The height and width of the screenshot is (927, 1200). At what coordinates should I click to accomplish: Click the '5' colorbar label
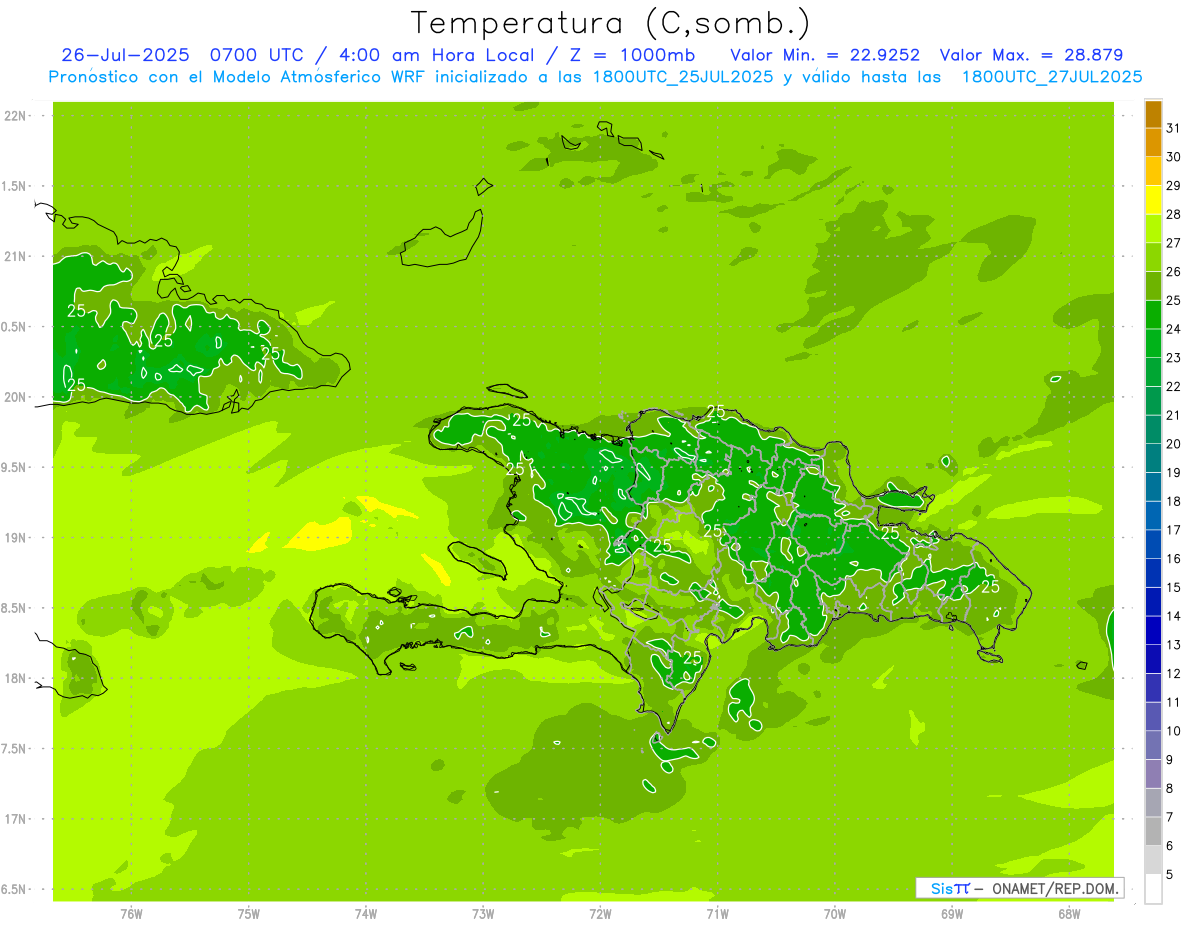click(1170, 875)
